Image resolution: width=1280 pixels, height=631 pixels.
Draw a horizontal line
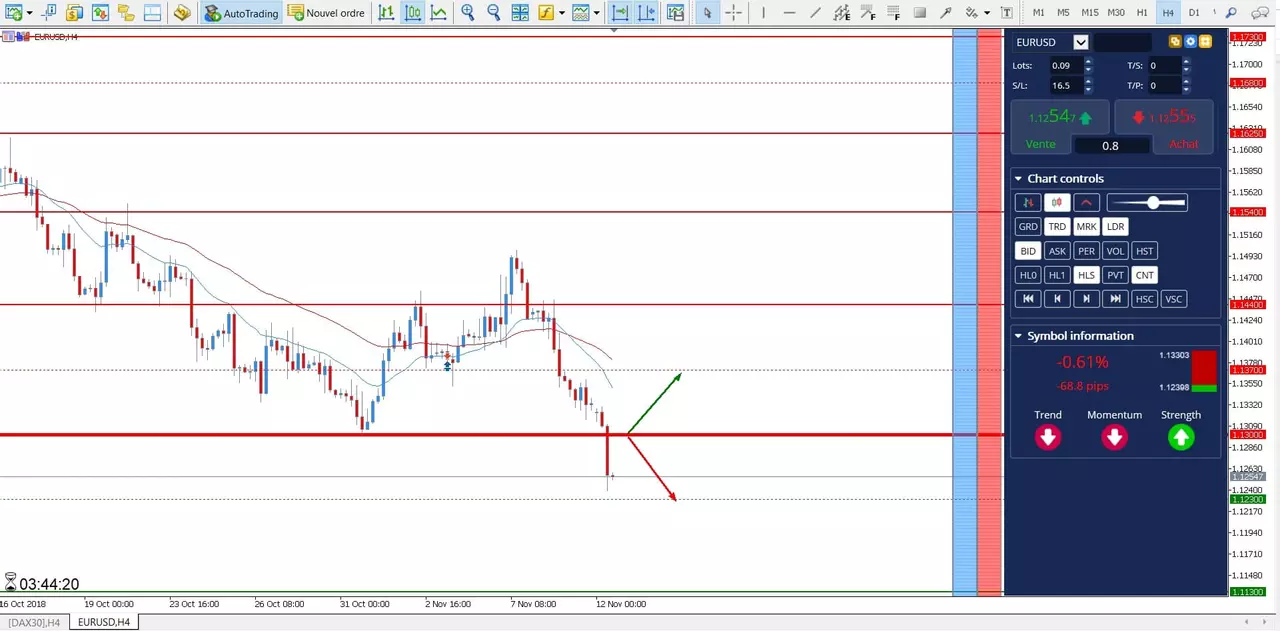789,13
